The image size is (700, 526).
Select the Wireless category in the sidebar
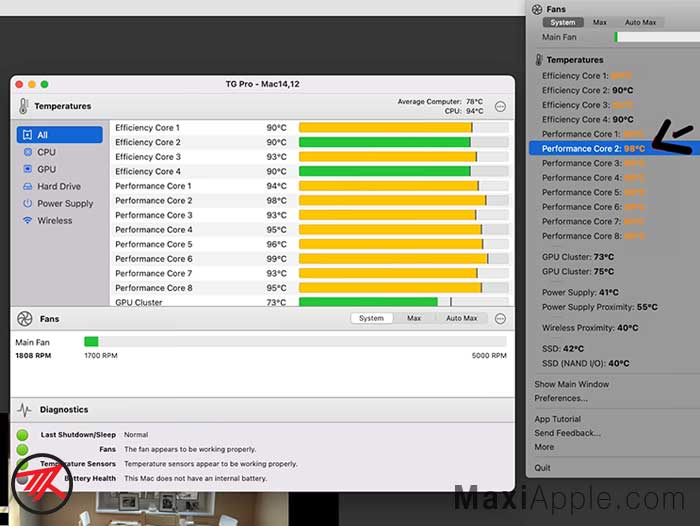pyautogui.click(x=54, y=220)
